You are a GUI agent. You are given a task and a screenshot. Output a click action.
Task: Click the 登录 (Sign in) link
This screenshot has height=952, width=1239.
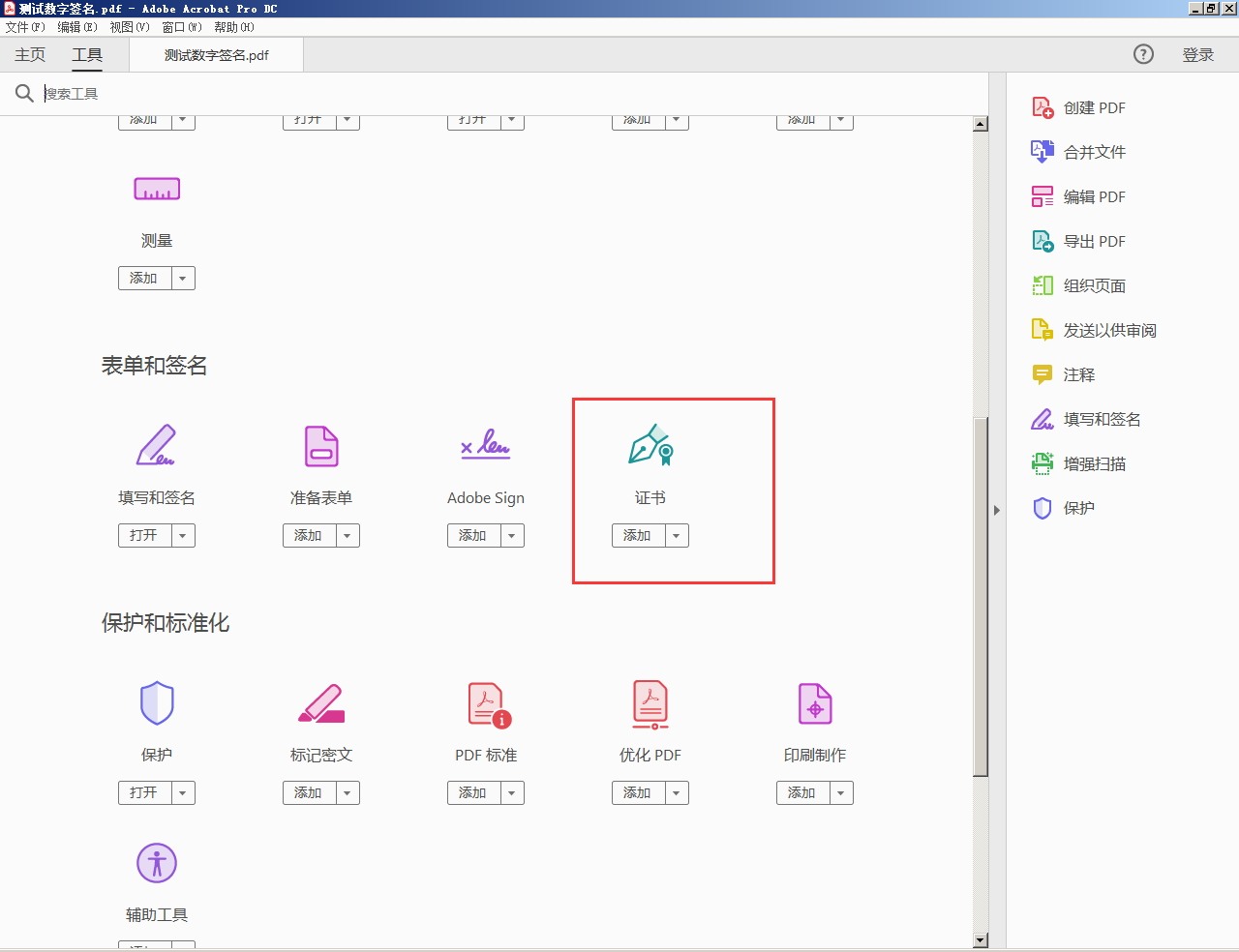(1197, 55)
